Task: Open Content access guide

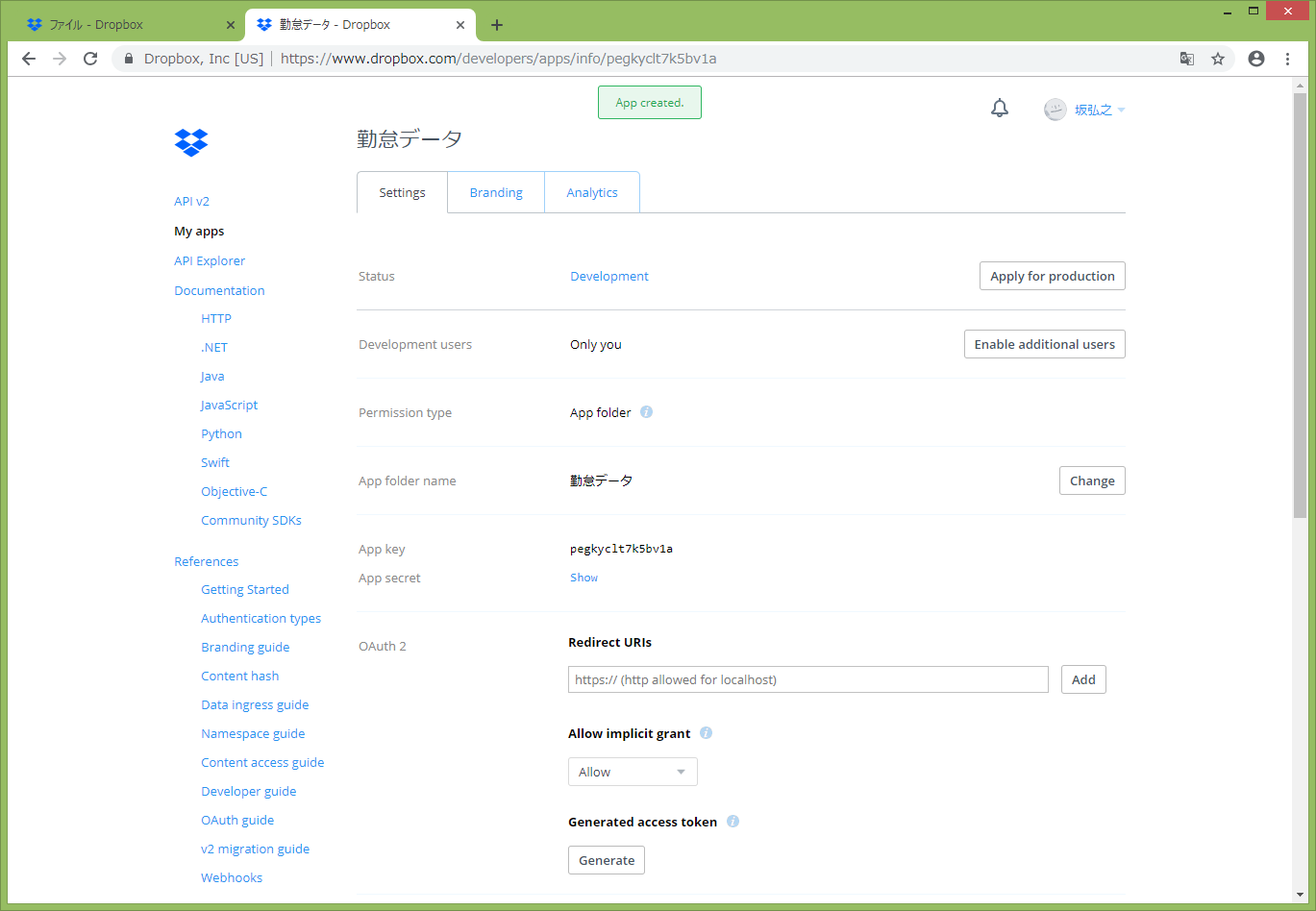Action: coord(262,762)
